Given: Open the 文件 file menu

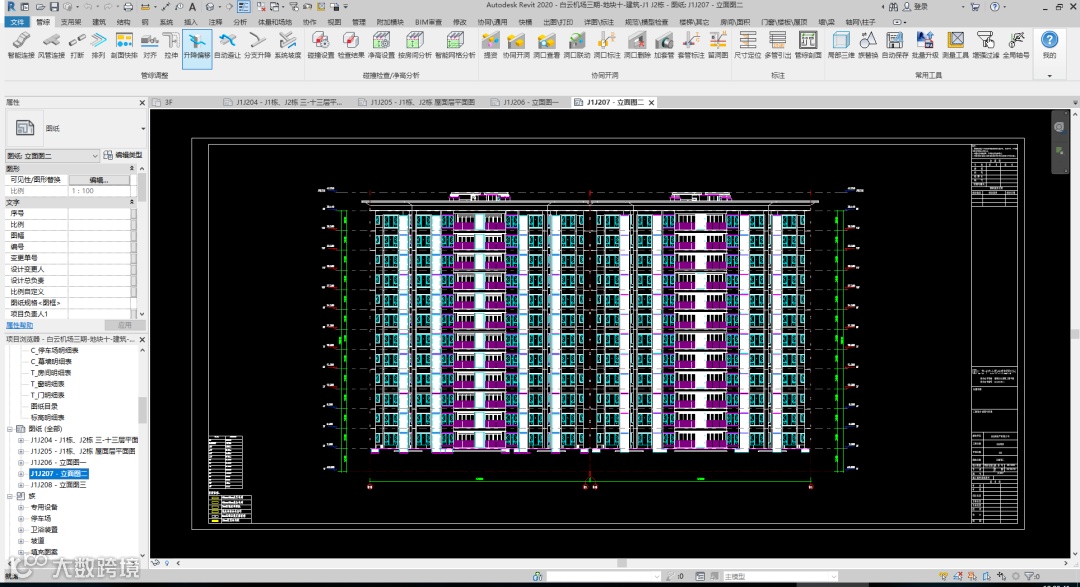Looking at the screenshot, I should (x=17, y=22).
